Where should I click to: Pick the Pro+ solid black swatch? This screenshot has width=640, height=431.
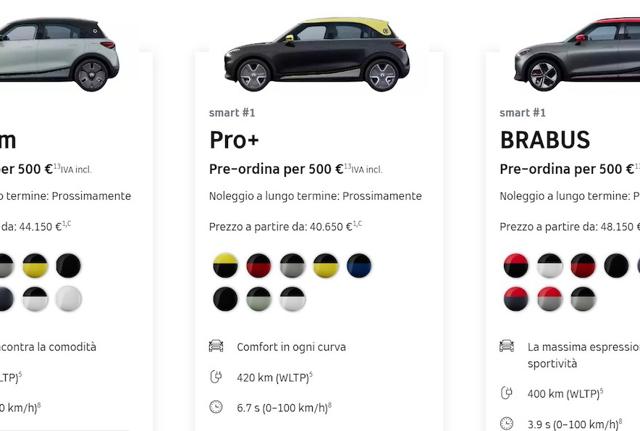[x=225, y=299]
